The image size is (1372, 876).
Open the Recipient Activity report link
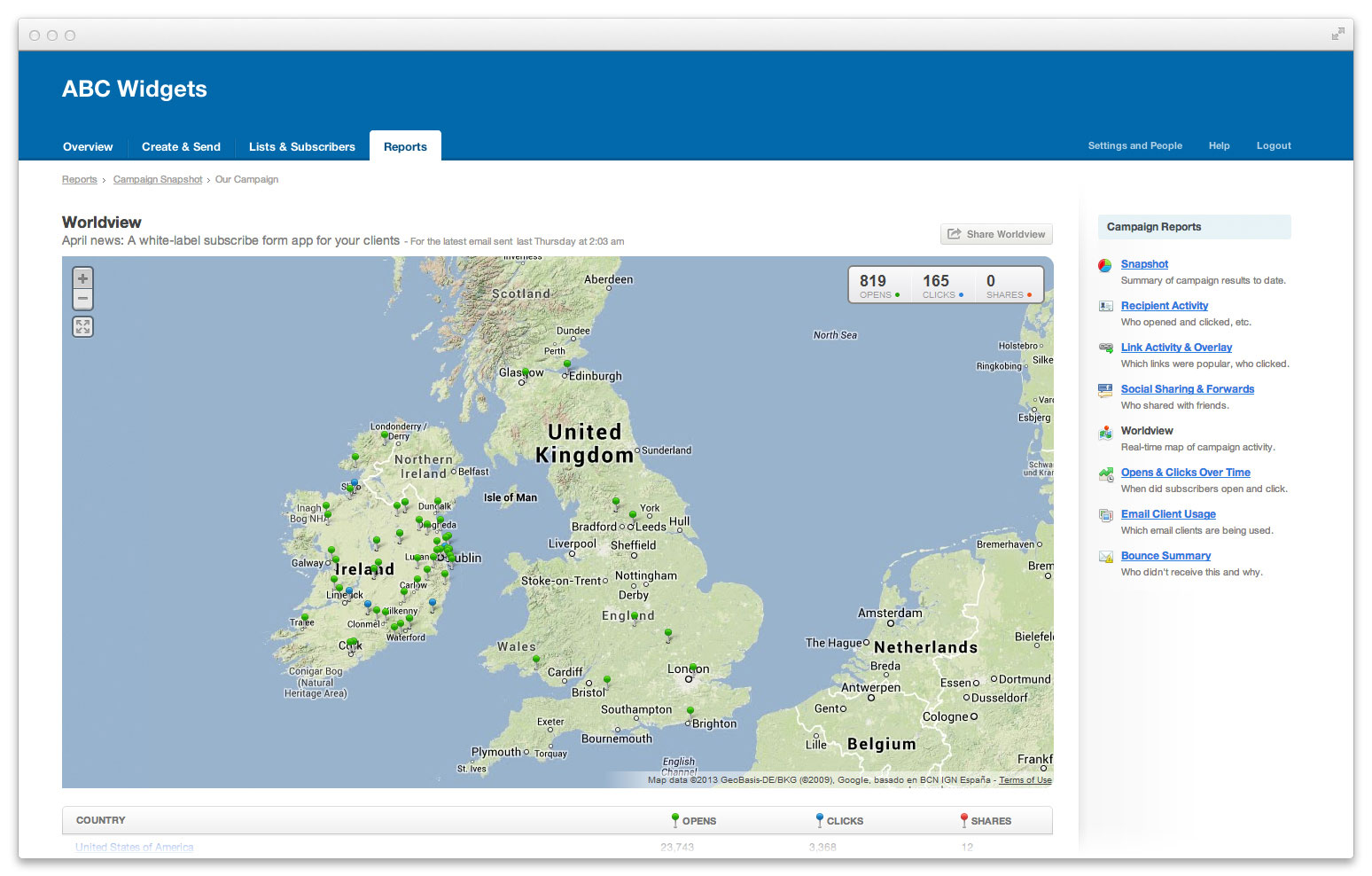click(x=1165, y=306)
